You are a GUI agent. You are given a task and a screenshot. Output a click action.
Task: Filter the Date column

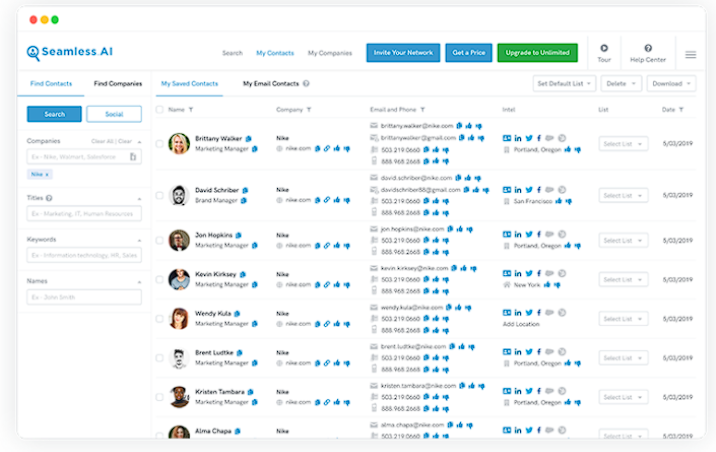click(681, 110)
